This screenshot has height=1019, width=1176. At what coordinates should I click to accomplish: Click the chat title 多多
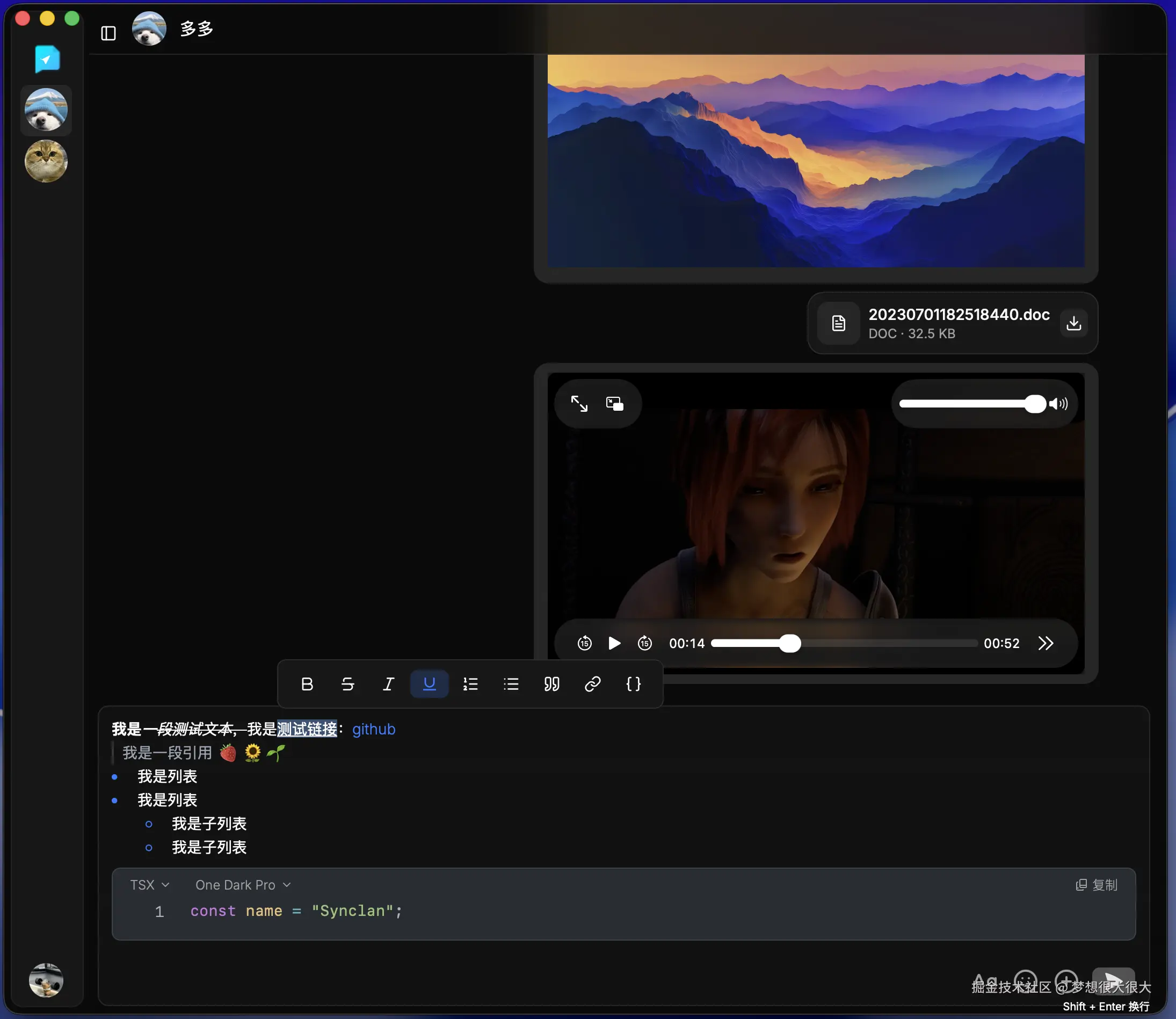pyautogui.click(x=197, y=28)
